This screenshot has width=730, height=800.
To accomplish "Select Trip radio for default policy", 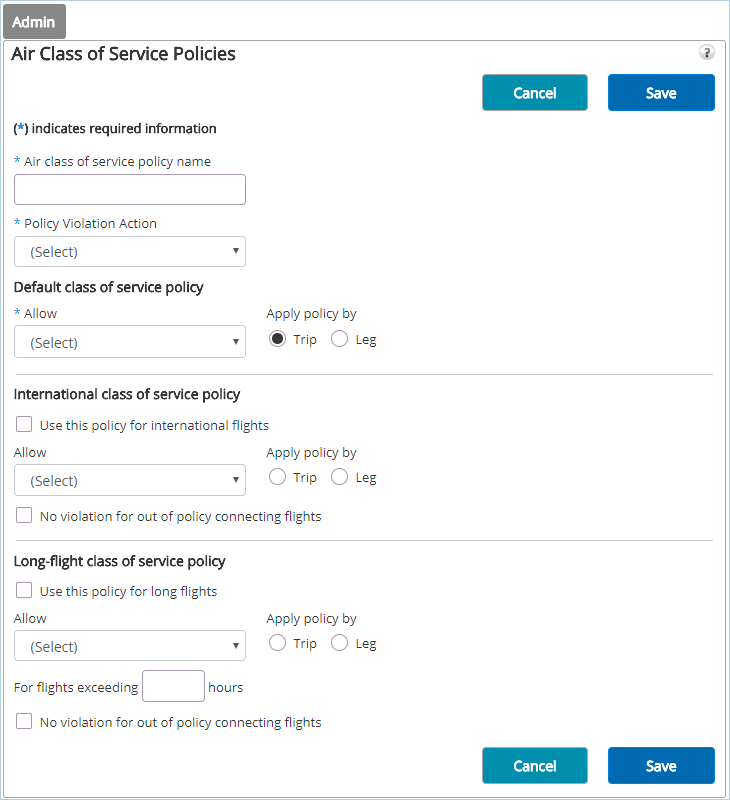I will [278, 339].
